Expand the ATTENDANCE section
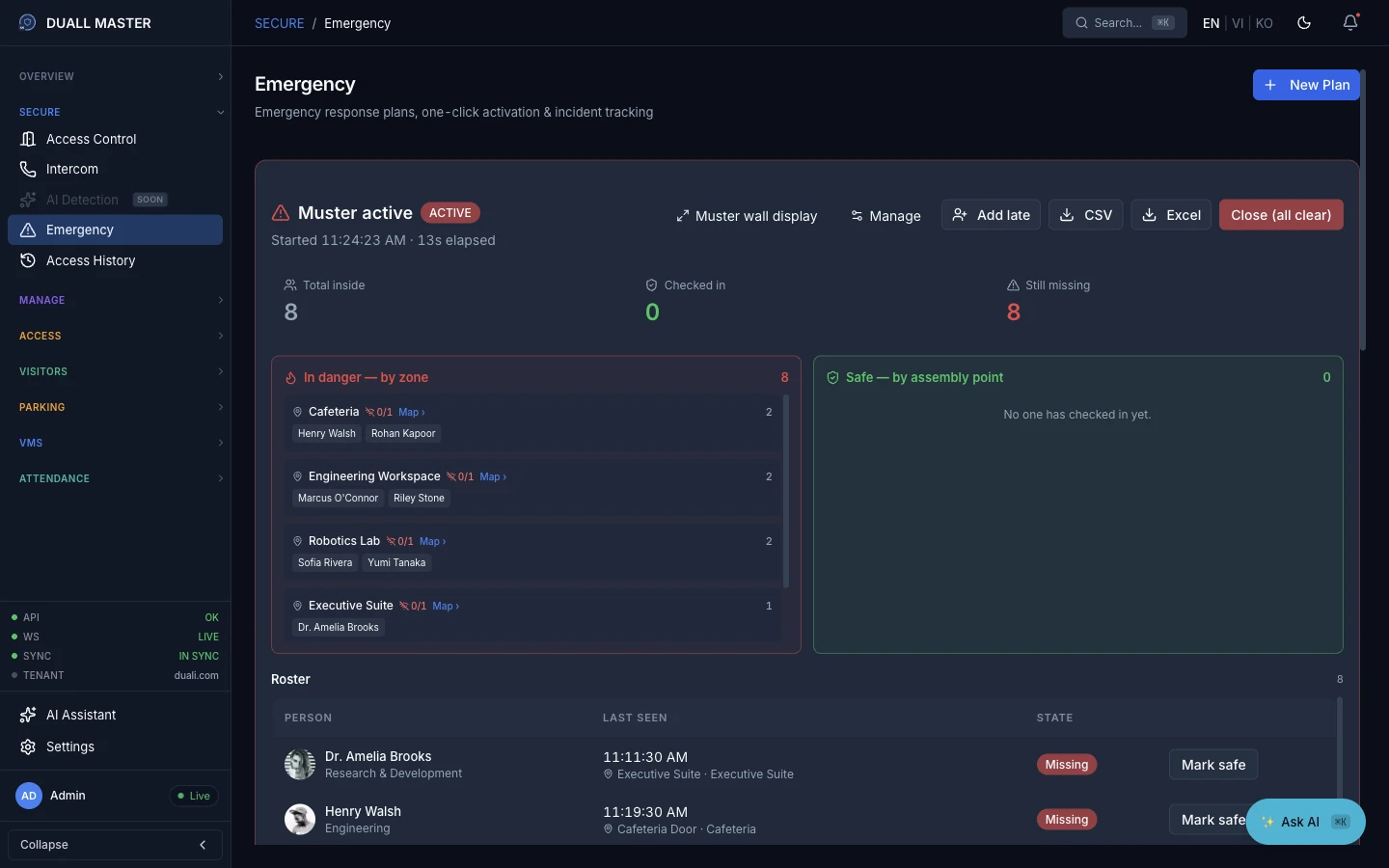The image size is (1389, 868). tap(115, 478)
